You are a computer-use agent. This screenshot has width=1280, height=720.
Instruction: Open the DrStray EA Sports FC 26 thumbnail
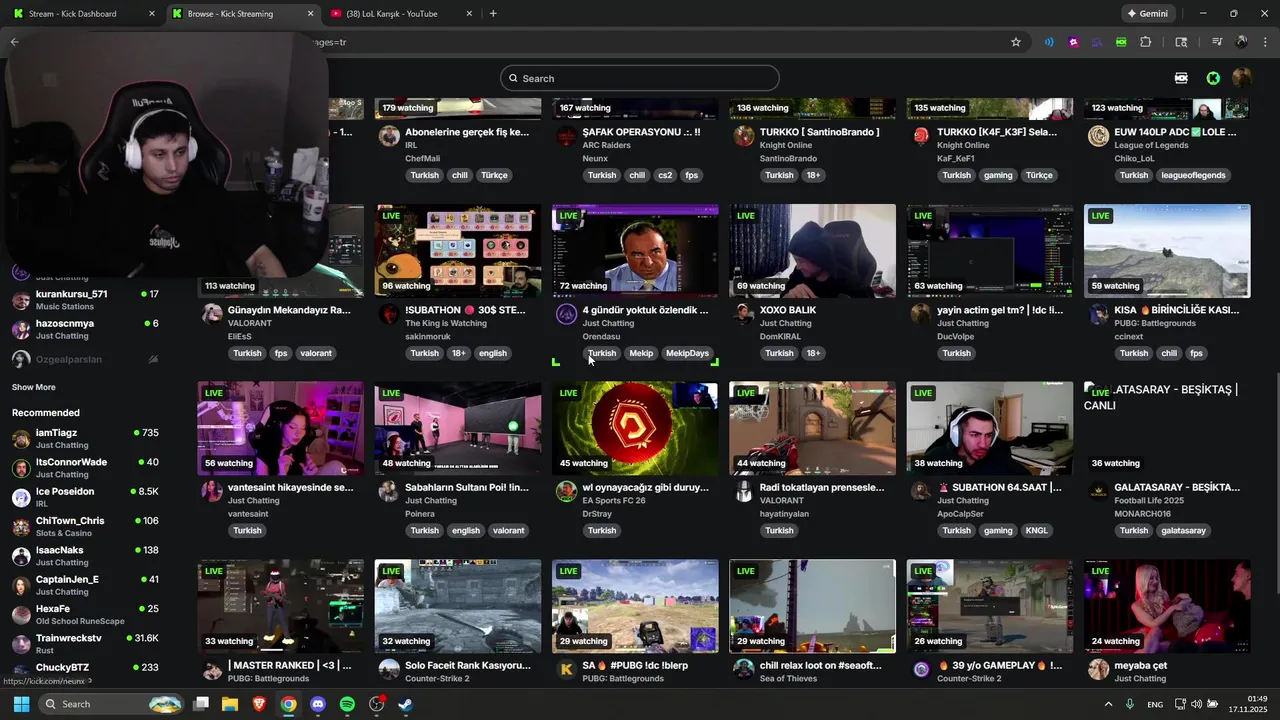tap(635, 428)
